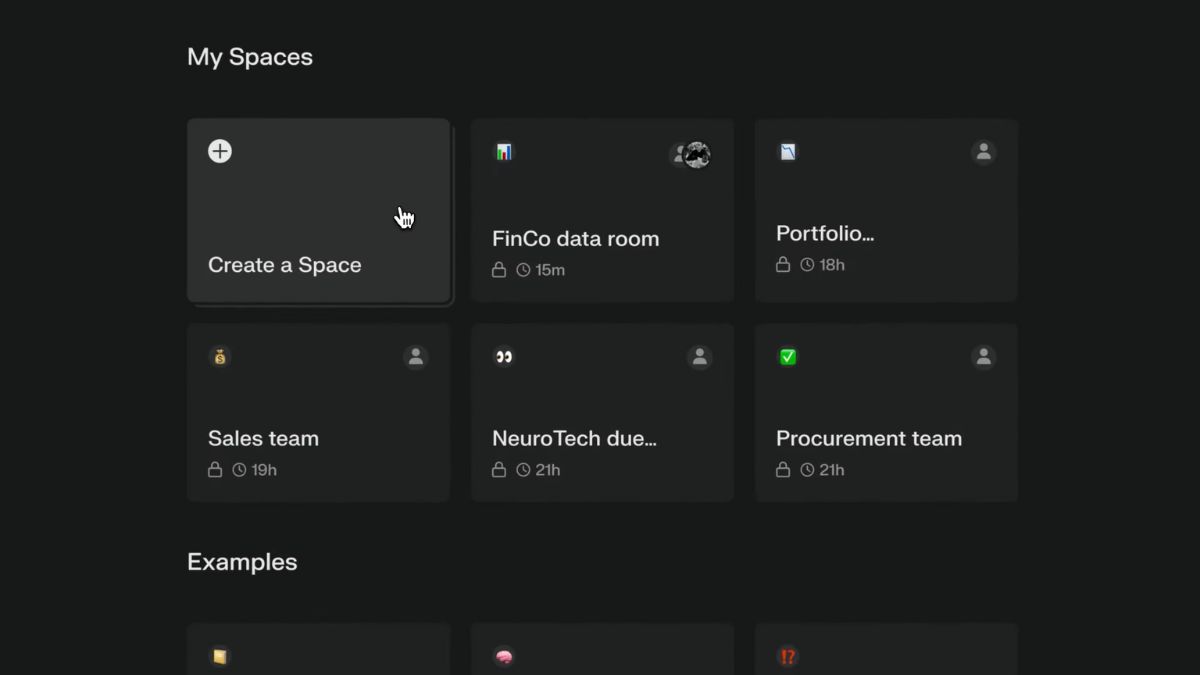Select the interrobang icon in Examples section
This screenshot has width=1200, height=675.
pyautogui.click(x=787, y=656)
